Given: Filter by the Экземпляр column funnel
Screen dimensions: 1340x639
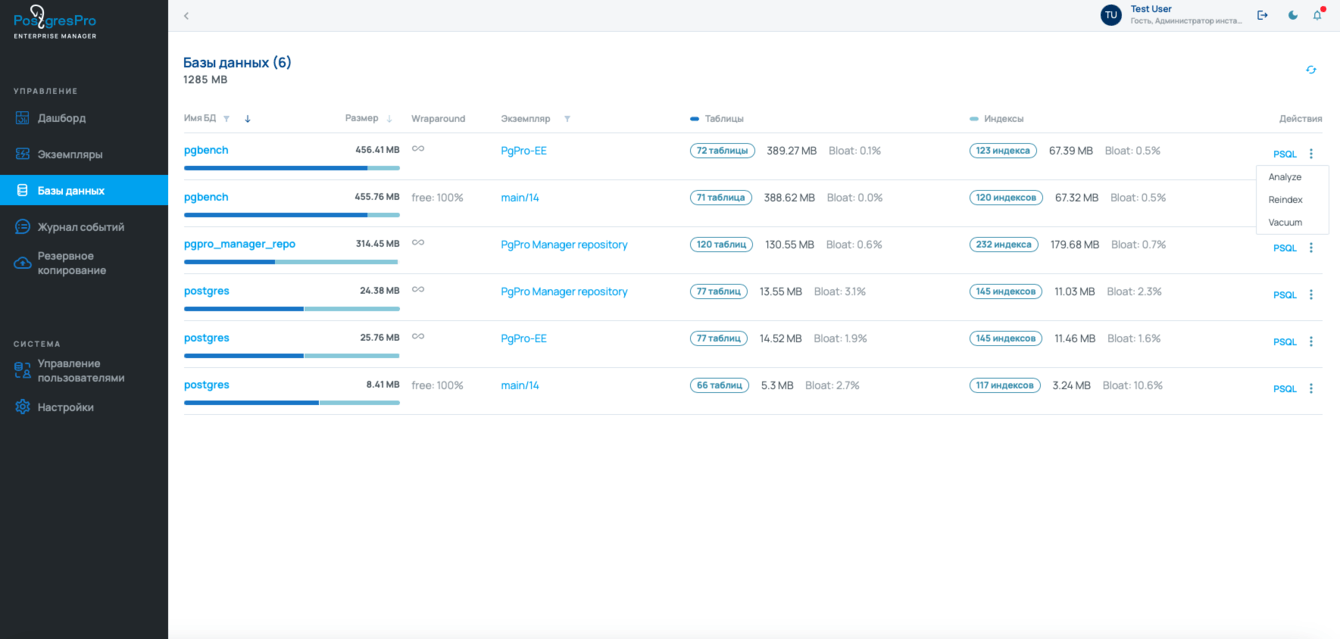Looking at the screenshot, I should click(x=567, y=119).
